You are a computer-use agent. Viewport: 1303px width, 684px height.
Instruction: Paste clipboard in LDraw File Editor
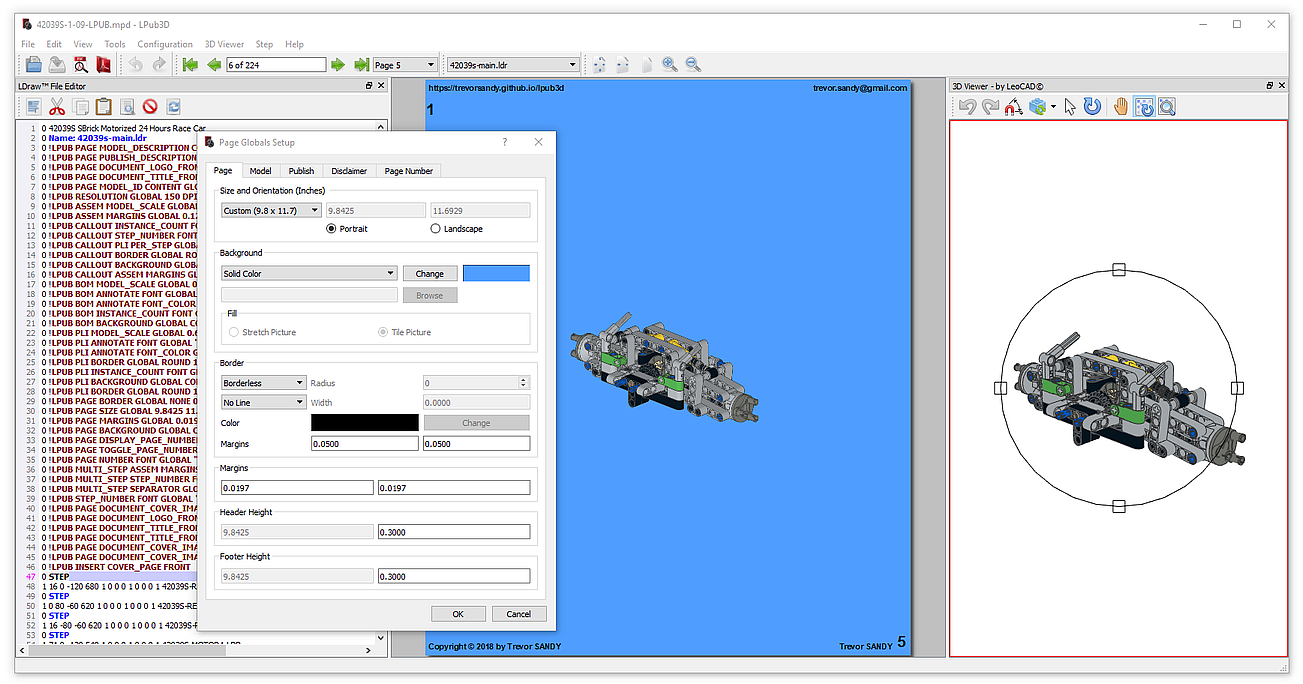pyautogui.click(x=104, y=106)
